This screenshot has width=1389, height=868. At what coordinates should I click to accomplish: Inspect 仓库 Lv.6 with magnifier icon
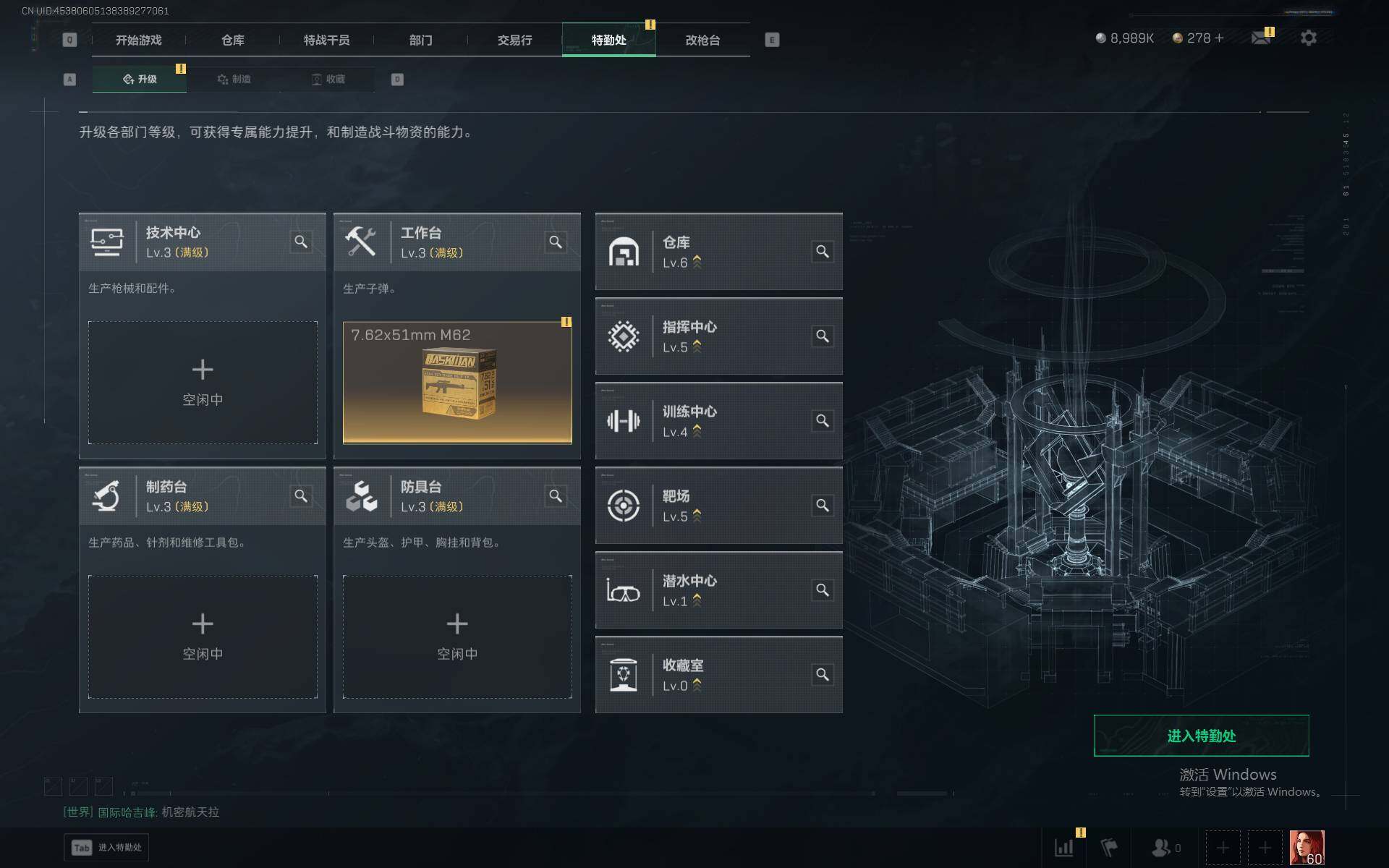(x=823, y=251)
